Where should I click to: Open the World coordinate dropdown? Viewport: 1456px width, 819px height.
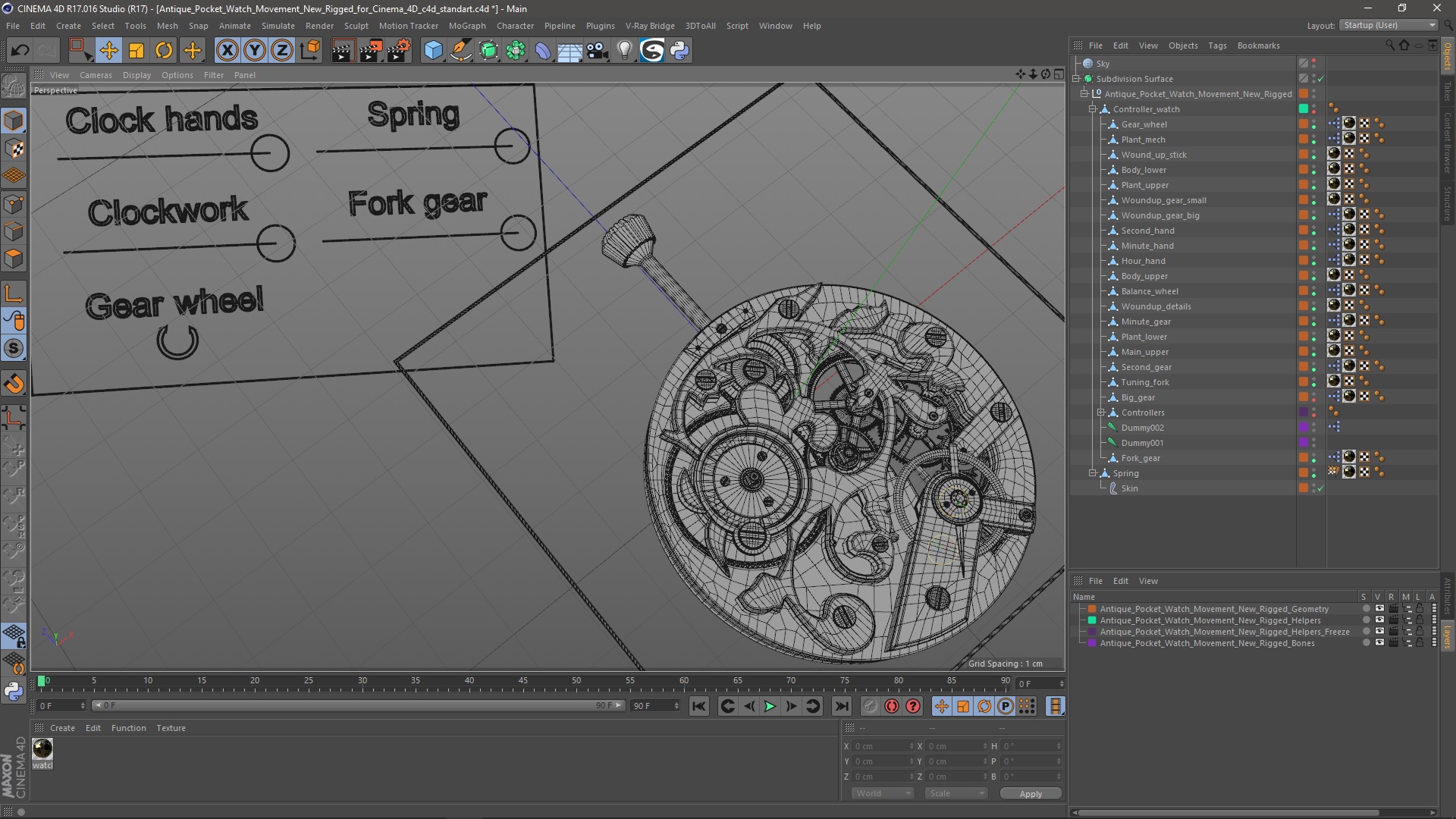click(883, 793)
